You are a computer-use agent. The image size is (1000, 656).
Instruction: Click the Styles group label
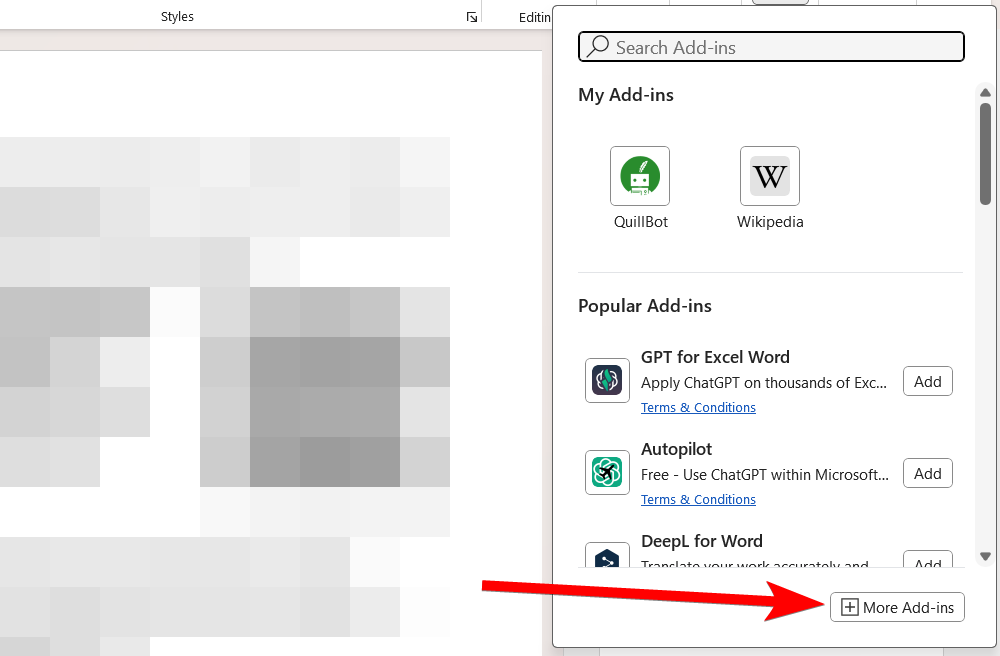coord(177,17)
